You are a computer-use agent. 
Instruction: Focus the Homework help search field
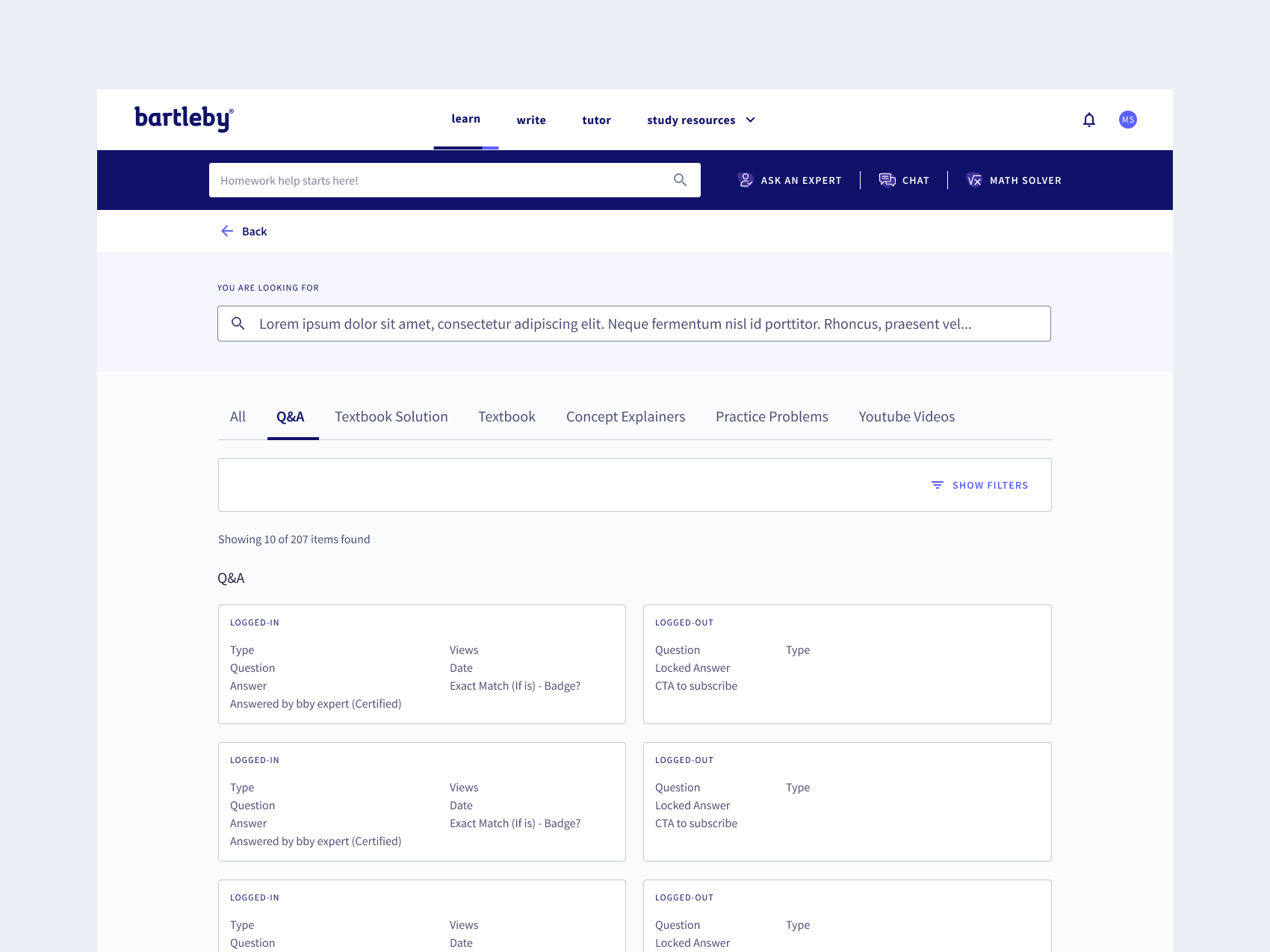coord(455,180)
